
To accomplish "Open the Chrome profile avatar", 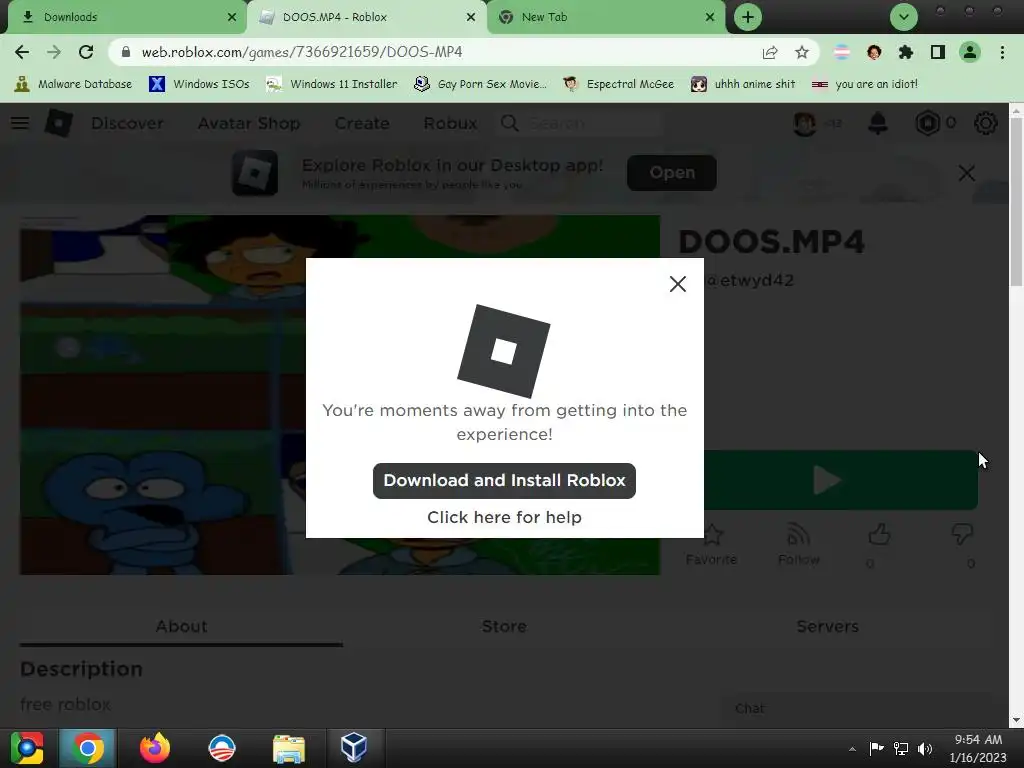I will tap(970, 52).
